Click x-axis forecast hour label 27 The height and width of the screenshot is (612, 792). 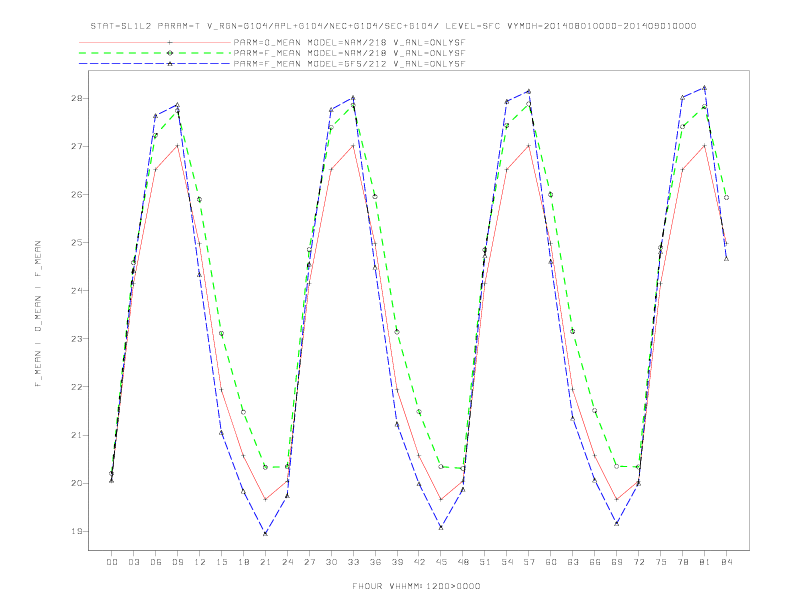click(x=309, y=562)
